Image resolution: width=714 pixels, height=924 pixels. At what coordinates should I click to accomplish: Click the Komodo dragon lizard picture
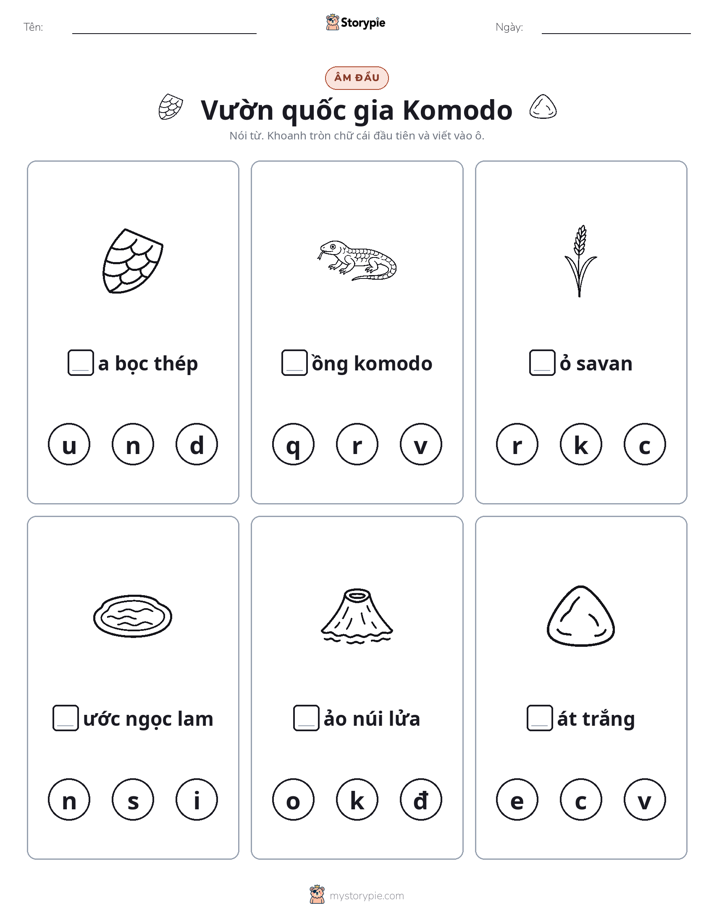coord(356,260)
